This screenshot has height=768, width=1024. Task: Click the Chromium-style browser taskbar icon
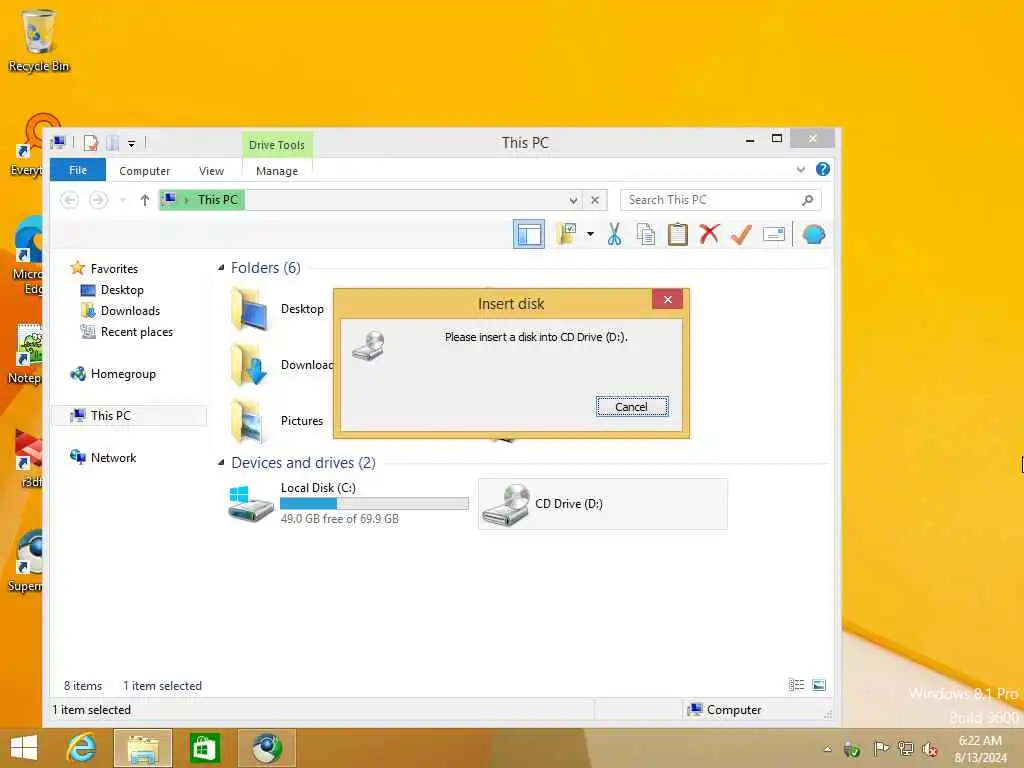(266, 748)
